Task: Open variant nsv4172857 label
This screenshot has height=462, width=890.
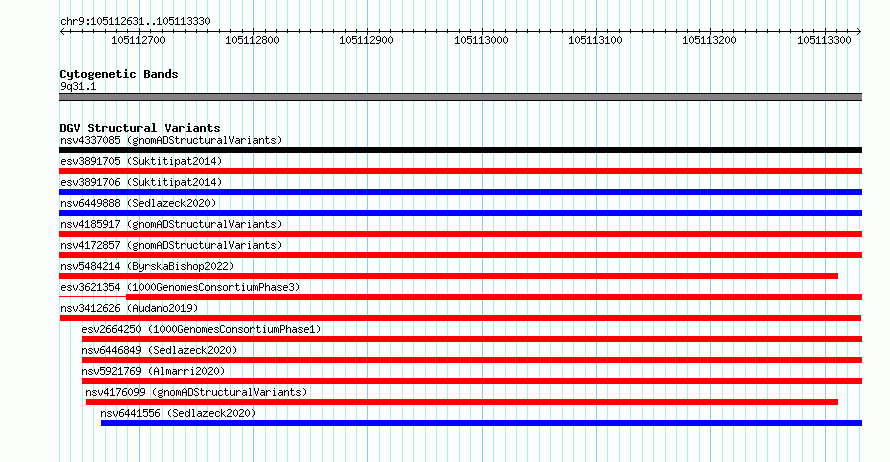Action: 171,245
